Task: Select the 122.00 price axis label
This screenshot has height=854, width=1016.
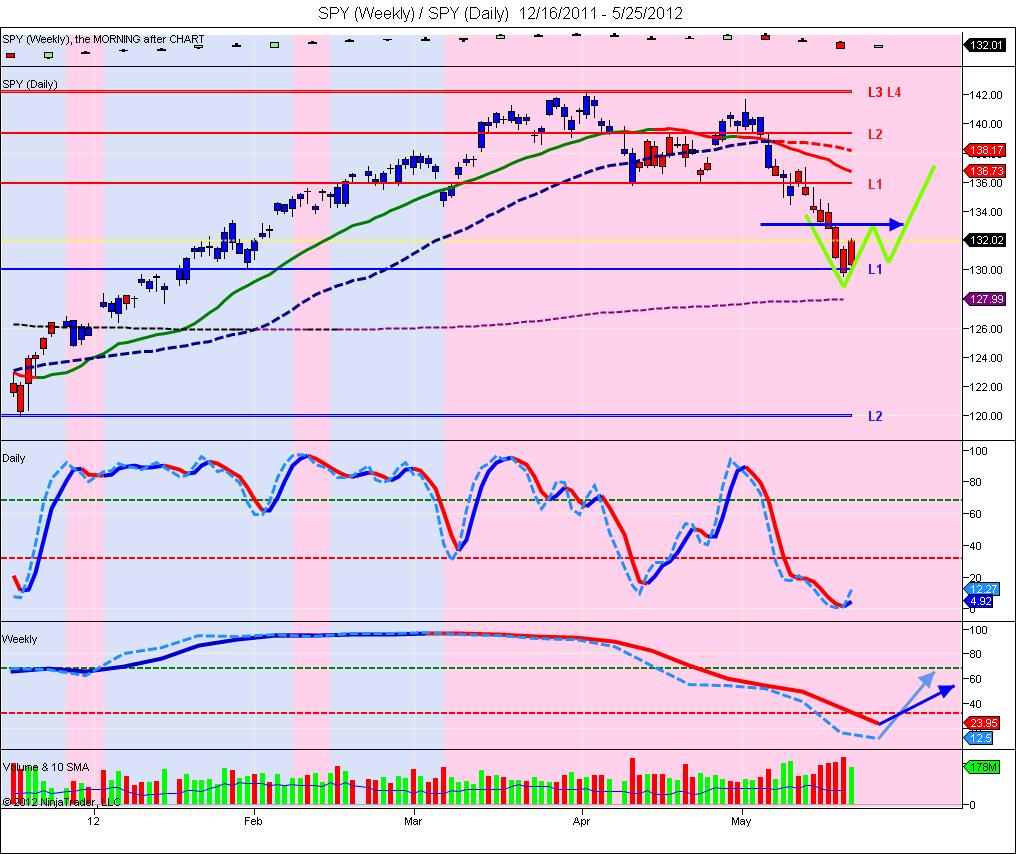Action: click(x=986, y=387)
